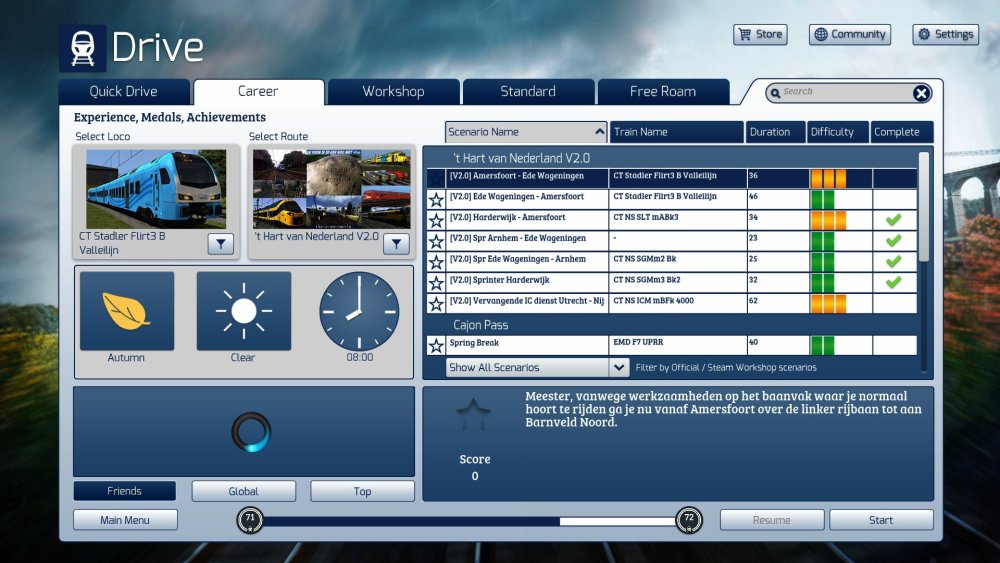The height and width of the screenshot is (563, 1000).
Task: Open the route filter dropdown
Action: [x=396, y=244]
